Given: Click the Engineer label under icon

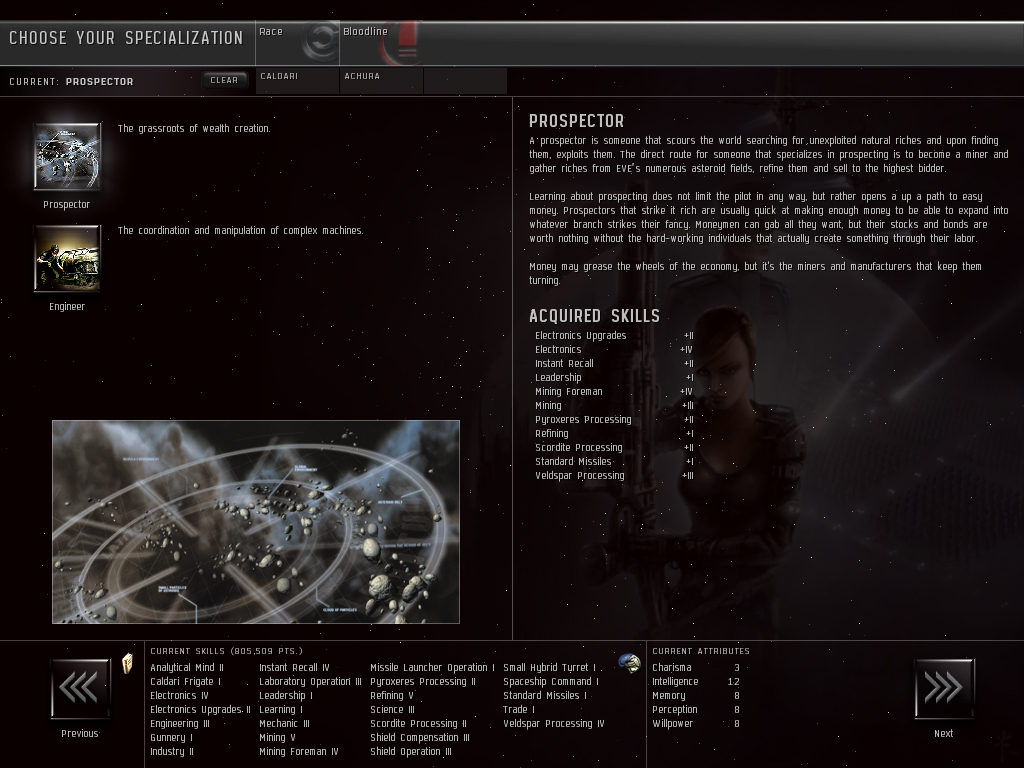Looking at the screenshot, I should (x=67, y=306).
